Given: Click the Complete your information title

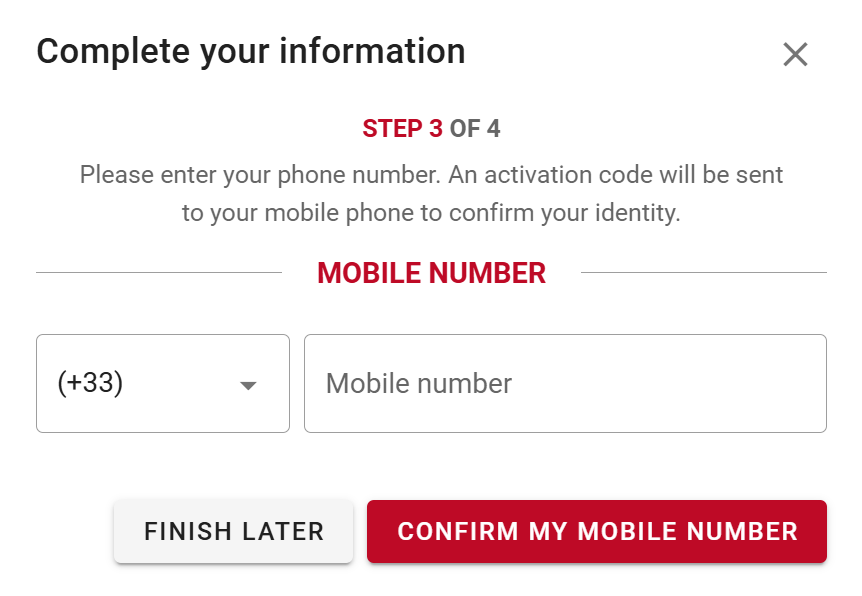Looking at the screenshot, I should pos(251,51).
